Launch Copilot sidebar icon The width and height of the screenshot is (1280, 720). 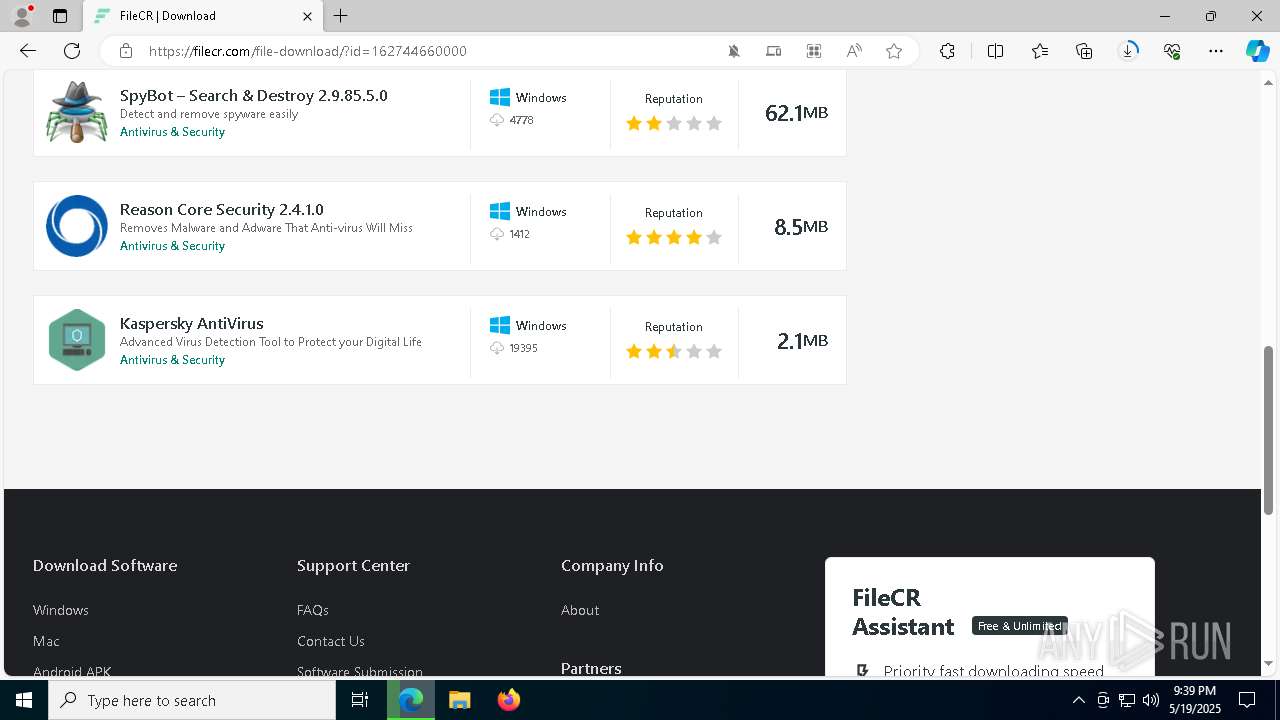[1257, 51]
